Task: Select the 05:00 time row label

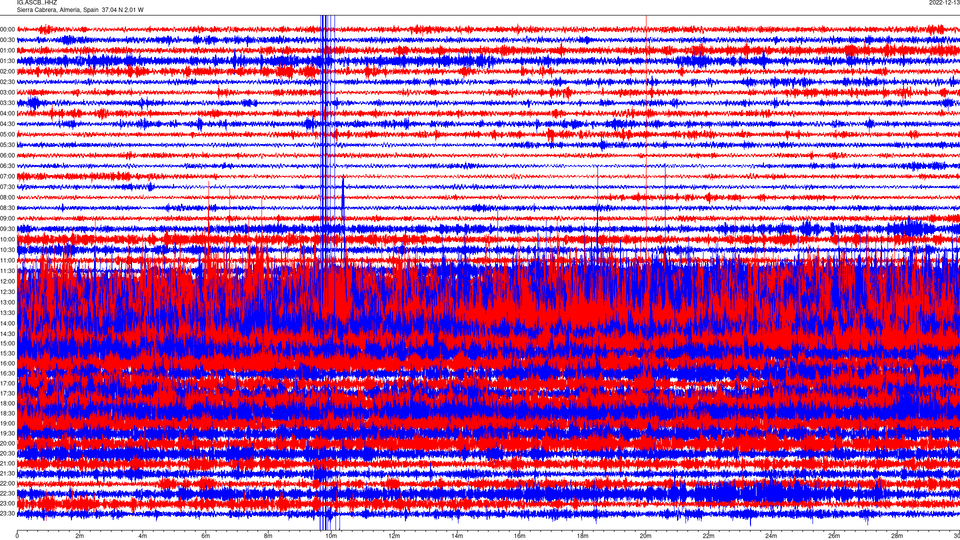Action: tap(8, 134)
